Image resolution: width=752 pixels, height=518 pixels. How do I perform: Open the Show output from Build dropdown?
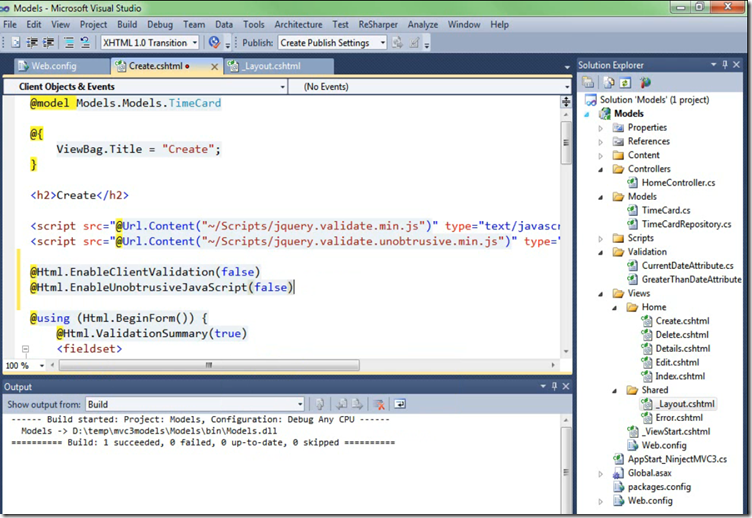click(x=300, y=404)
